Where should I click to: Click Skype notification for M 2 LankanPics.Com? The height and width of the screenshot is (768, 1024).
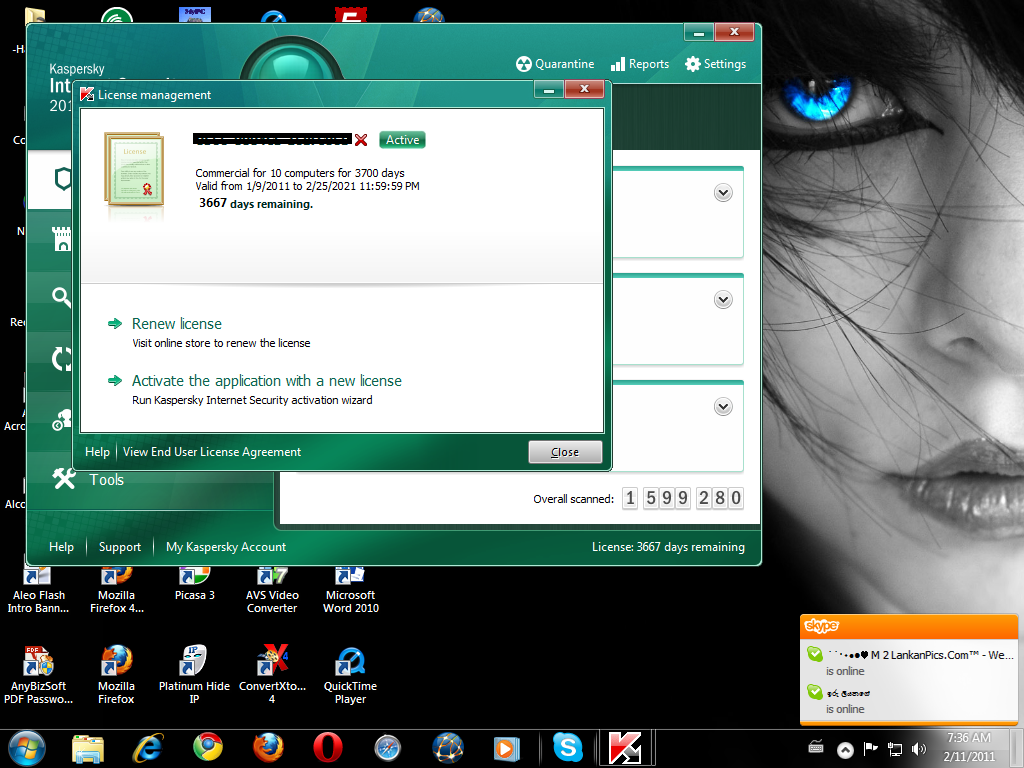point(909,662)
